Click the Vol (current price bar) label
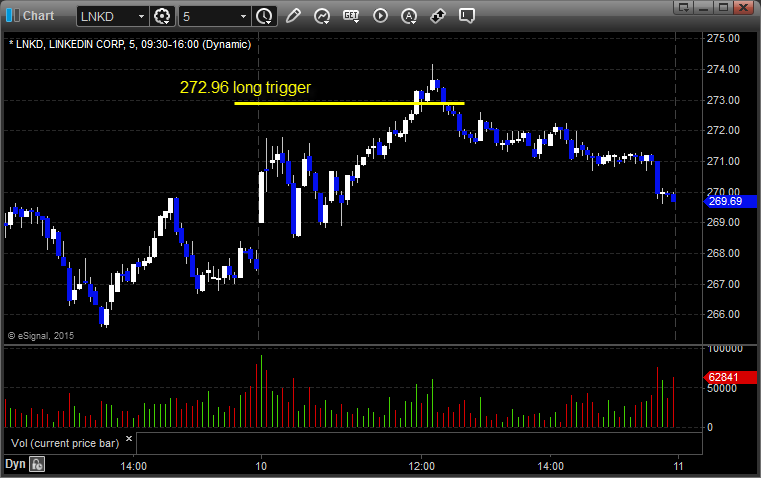 [x=65, y=443]
